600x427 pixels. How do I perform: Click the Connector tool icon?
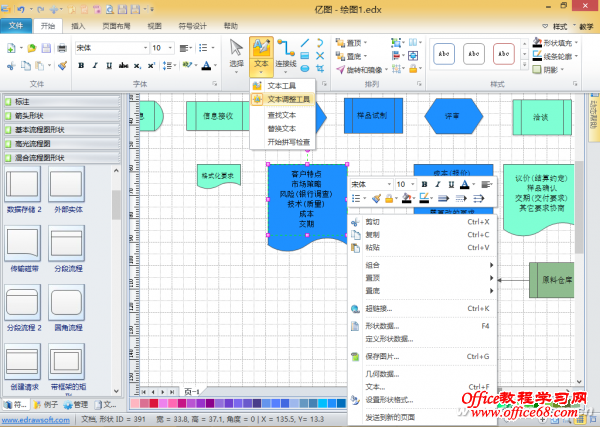287,50
